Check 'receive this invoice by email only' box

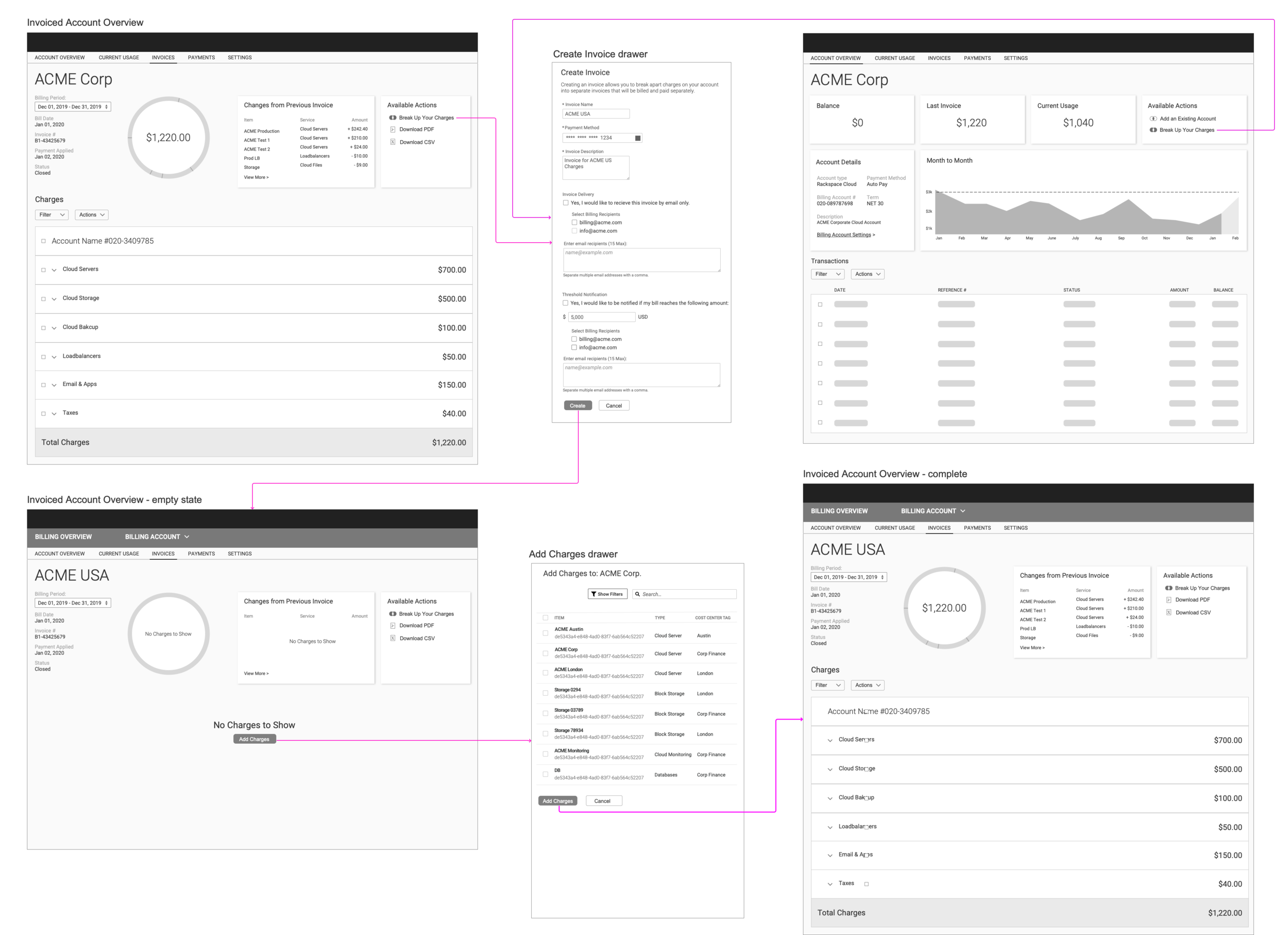pos(566,203)
